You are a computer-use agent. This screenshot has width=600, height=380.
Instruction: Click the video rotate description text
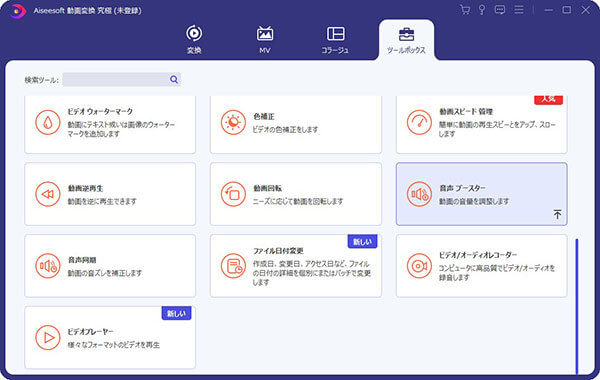tap(298, 201)
